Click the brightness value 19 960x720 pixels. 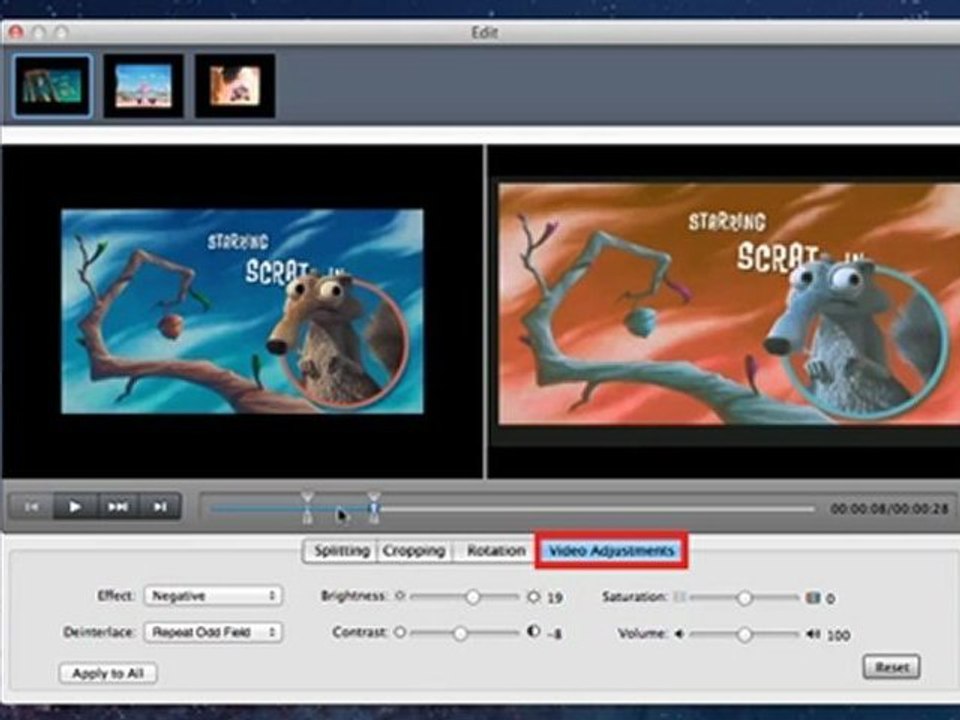(x=555, y=598)
